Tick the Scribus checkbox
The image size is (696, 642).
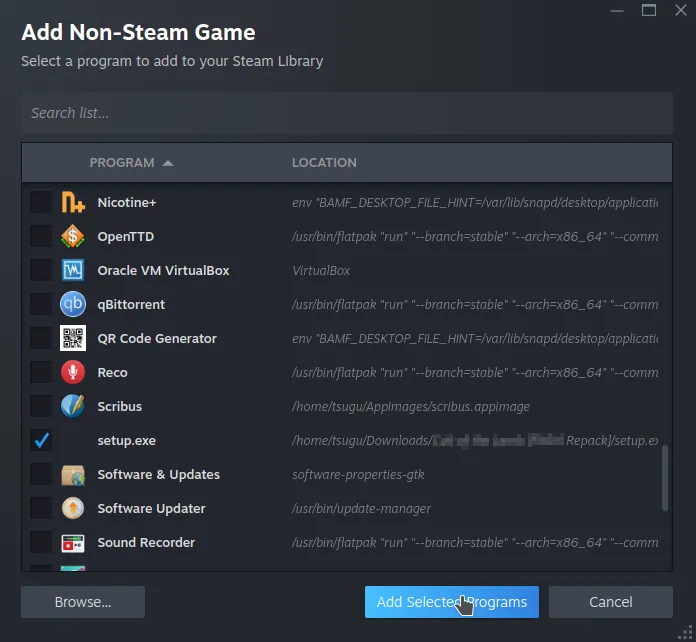(41, 406)
